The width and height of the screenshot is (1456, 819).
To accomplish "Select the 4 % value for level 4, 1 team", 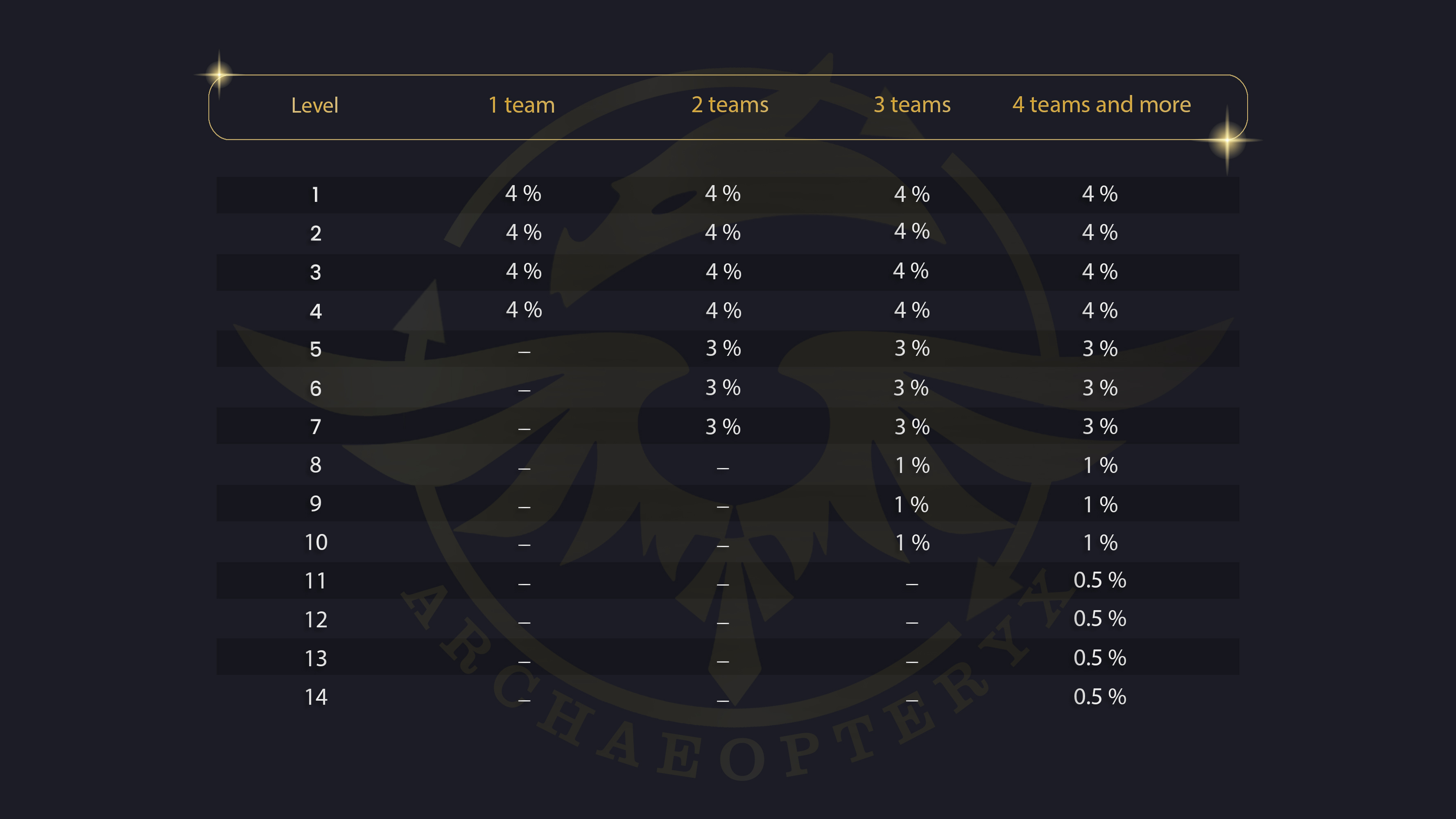I will pos(523,310).
